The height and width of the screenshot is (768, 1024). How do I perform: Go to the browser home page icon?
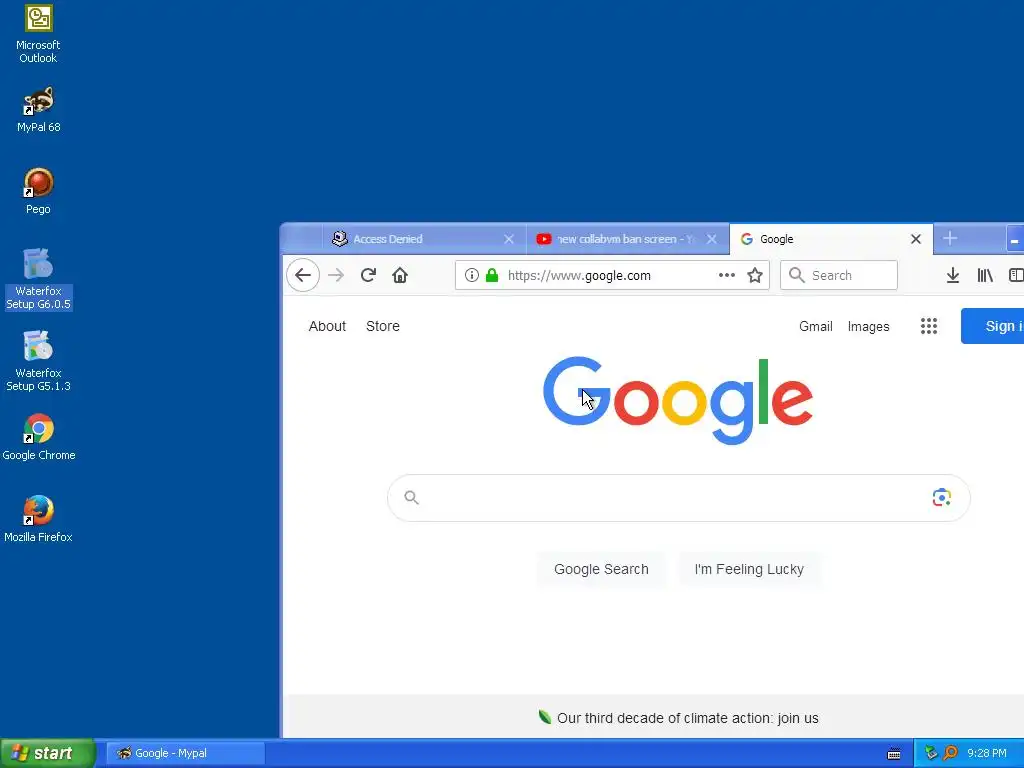[400, 275]
